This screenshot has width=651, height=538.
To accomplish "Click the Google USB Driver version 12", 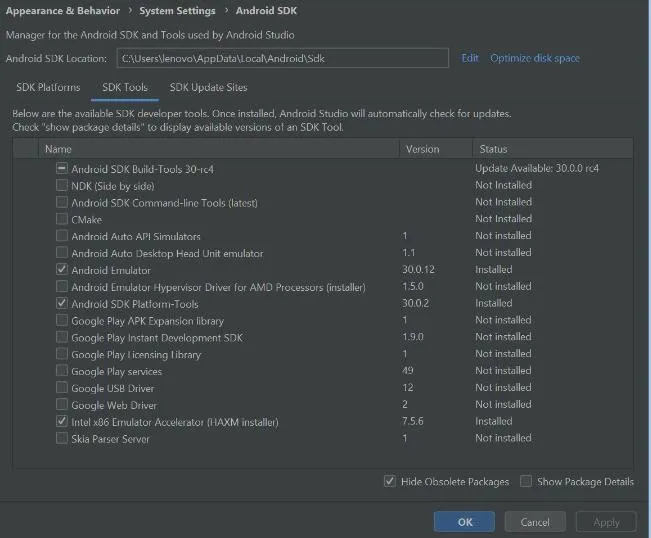I will tap(408, 388).
